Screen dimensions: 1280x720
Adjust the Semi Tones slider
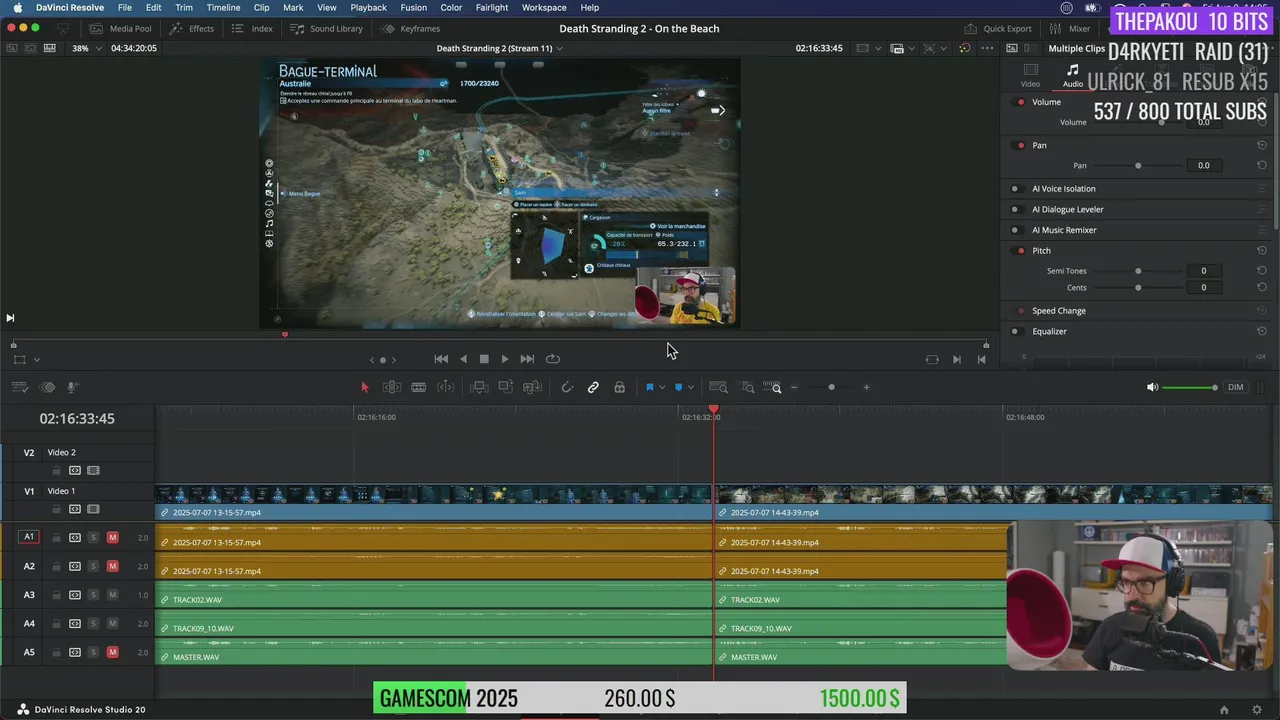point(1138,271)
